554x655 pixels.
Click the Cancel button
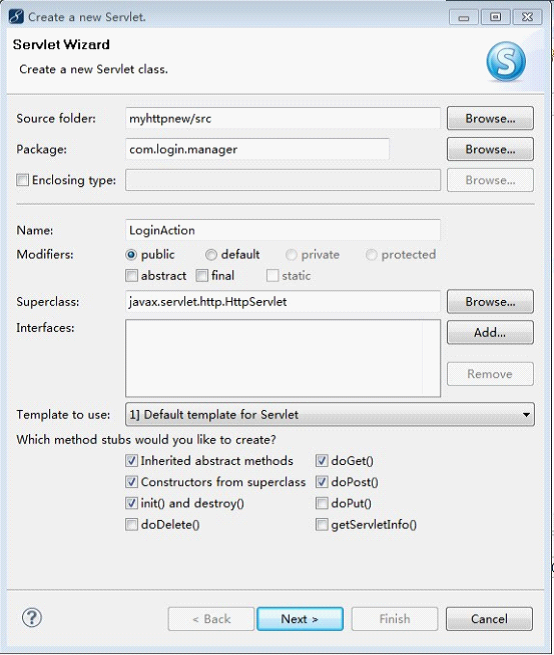tap(489, 619)
